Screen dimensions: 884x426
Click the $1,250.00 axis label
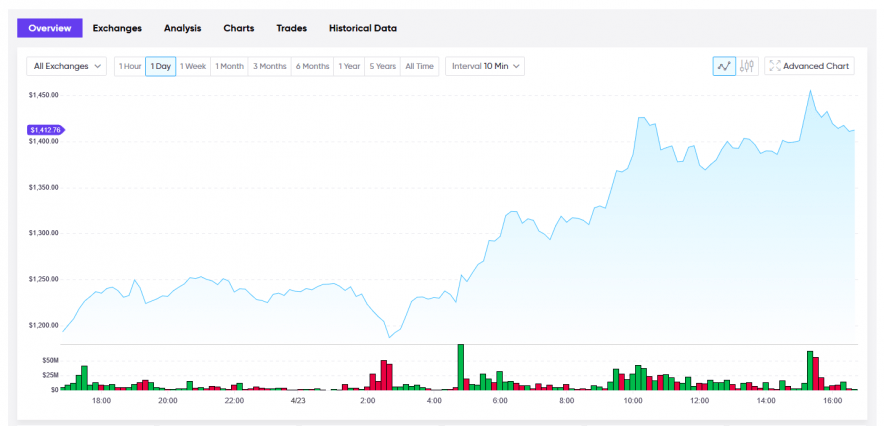click(43, 279)
